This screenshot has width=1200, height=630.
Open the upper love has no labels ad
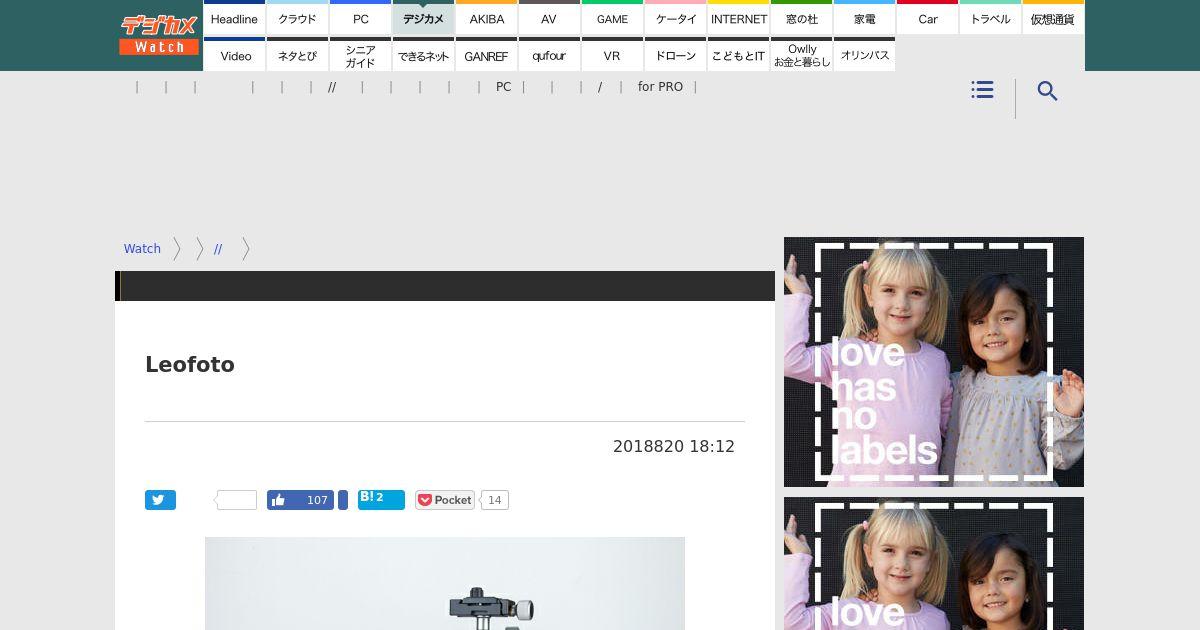[934, 362]
